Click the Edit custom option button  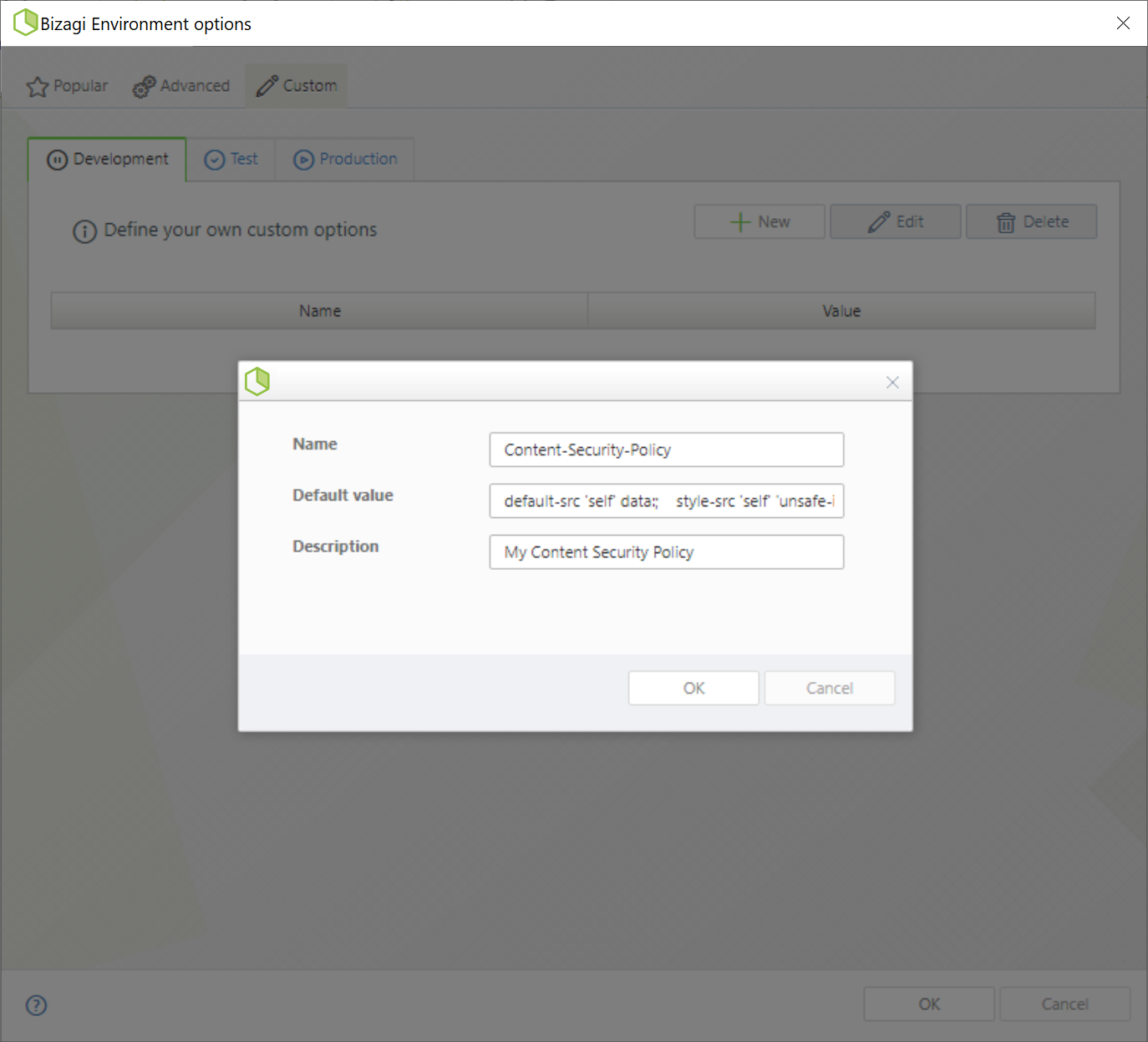[x=896, y=221]
